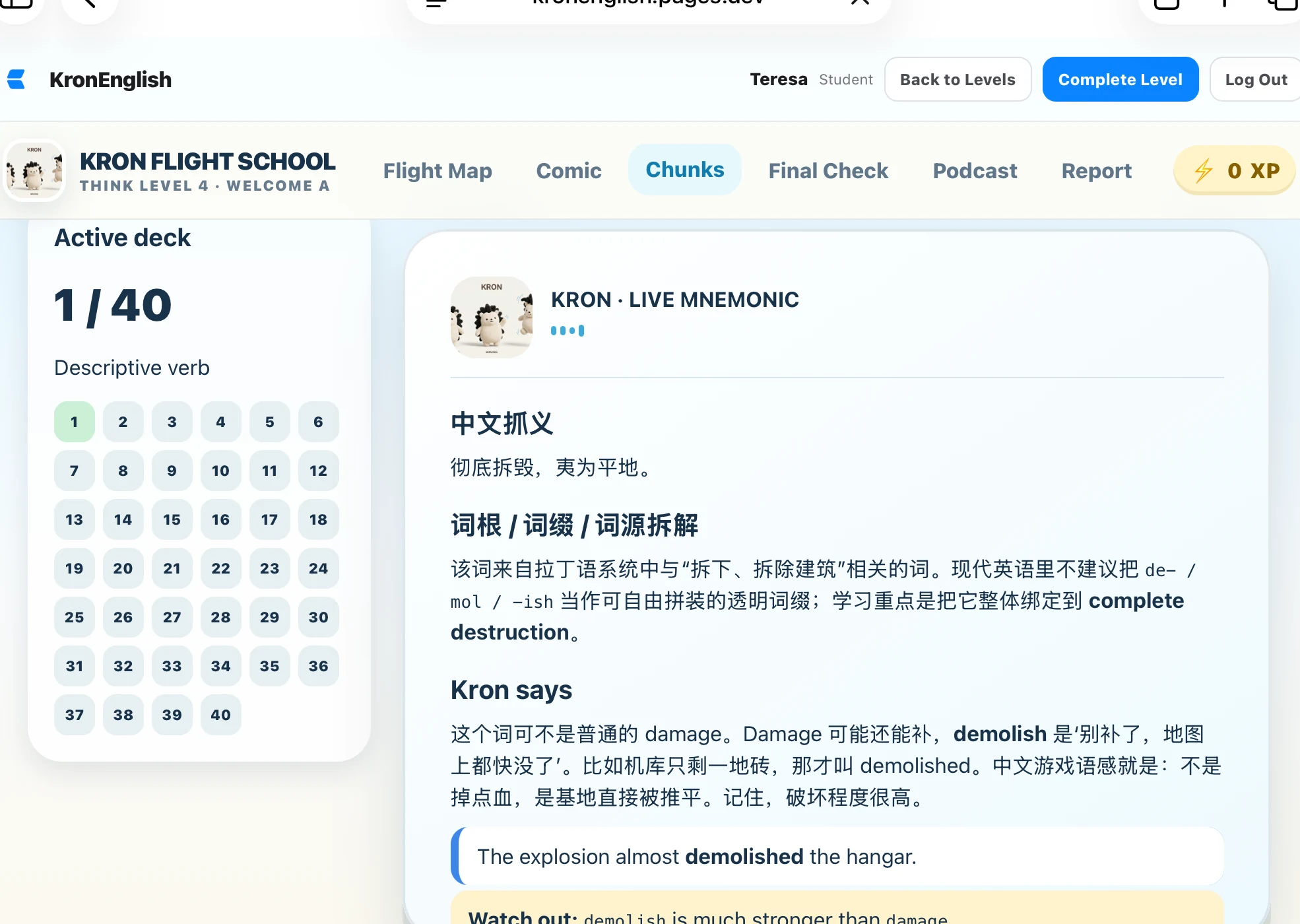Click the 0 XP badge

(x=1235, y=171)
